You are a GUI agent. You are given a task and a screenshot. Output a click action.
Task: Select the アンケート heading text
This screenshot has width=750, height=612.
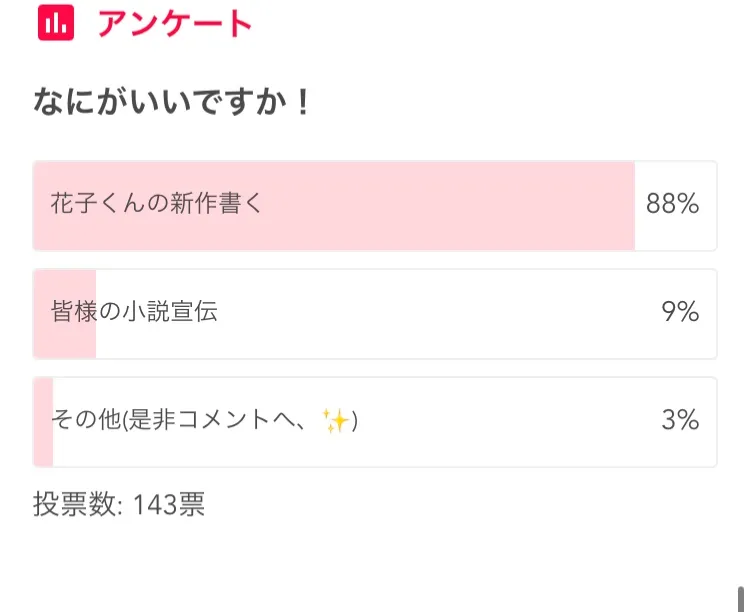coord(174,22)
